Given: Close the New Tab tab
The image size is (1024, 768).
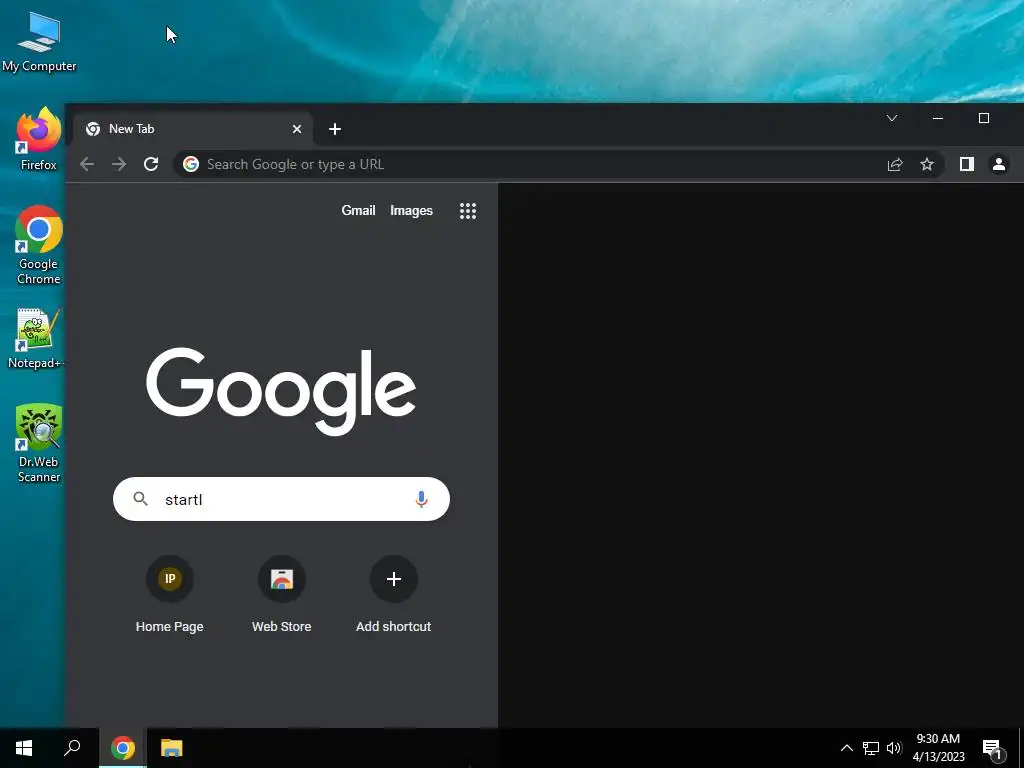Looking at the screenshot, I should pyautogui.click(x=296, y=129).
